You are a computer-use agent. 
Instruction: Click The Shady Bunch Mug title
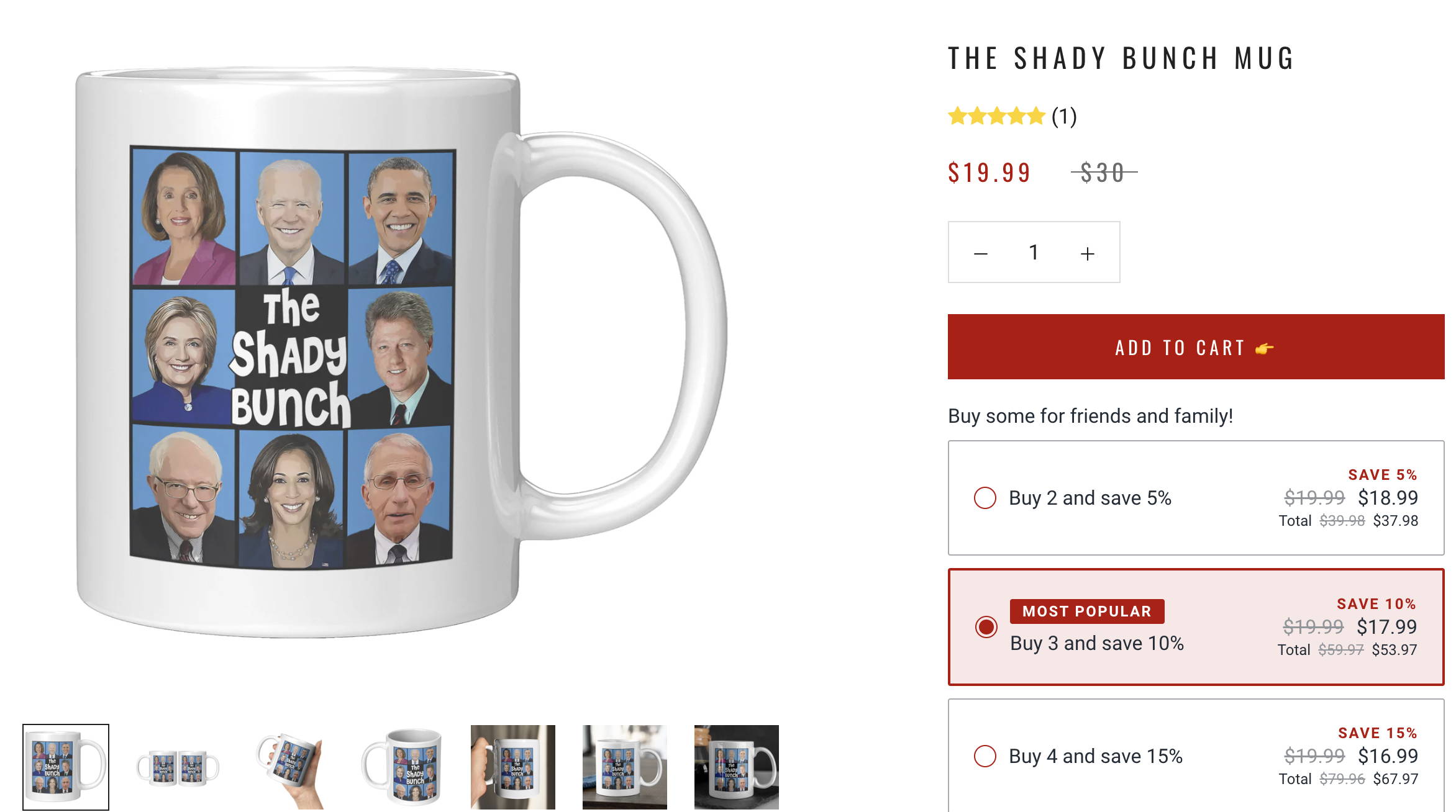click(1121, 58)
